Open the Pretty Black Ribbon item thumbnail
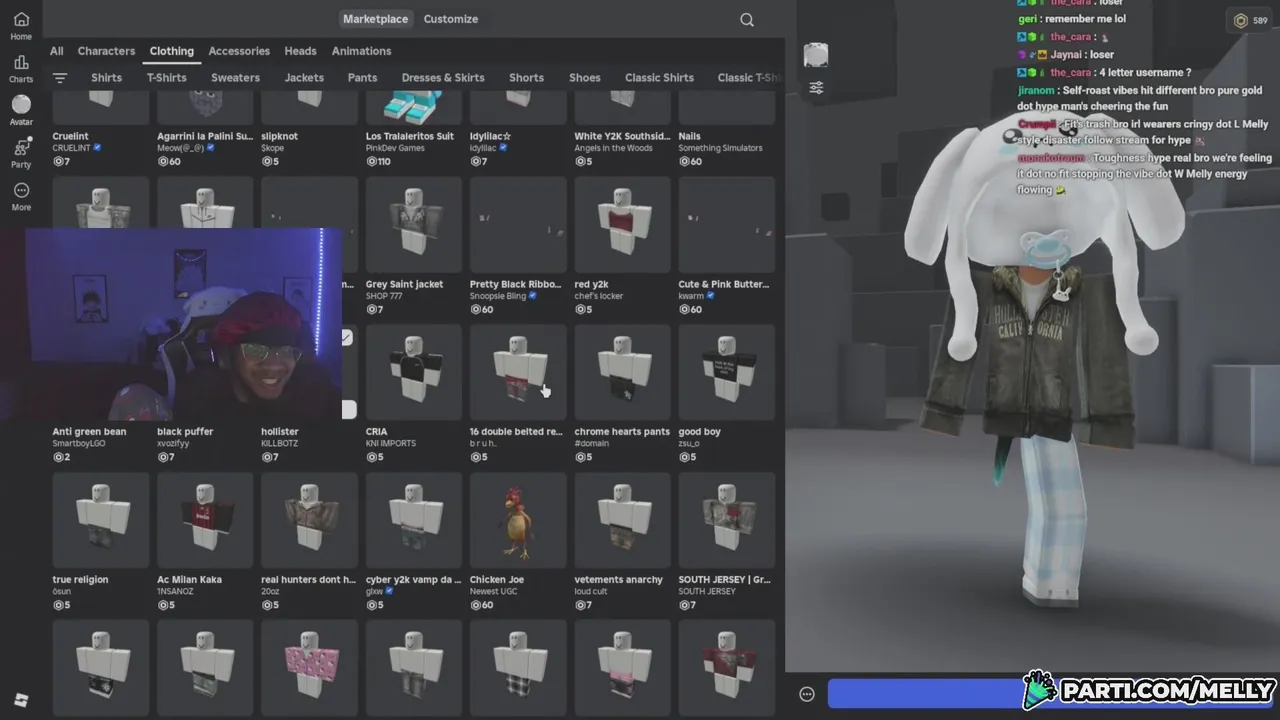1280x720 pixels. point(518,225)
